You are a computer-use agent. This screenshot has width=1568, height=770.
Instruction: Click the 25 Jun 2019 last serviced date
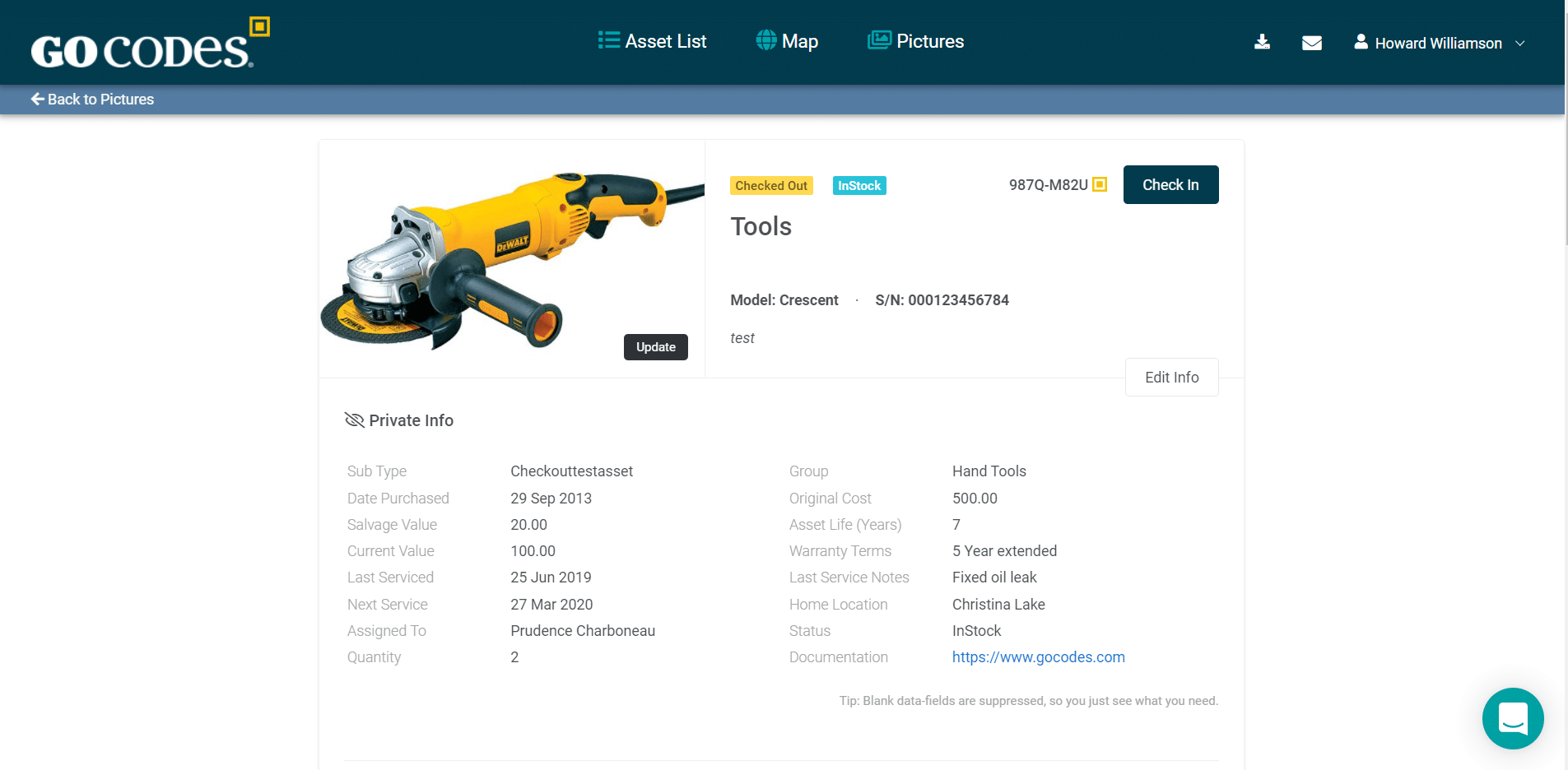coord(551,577)
